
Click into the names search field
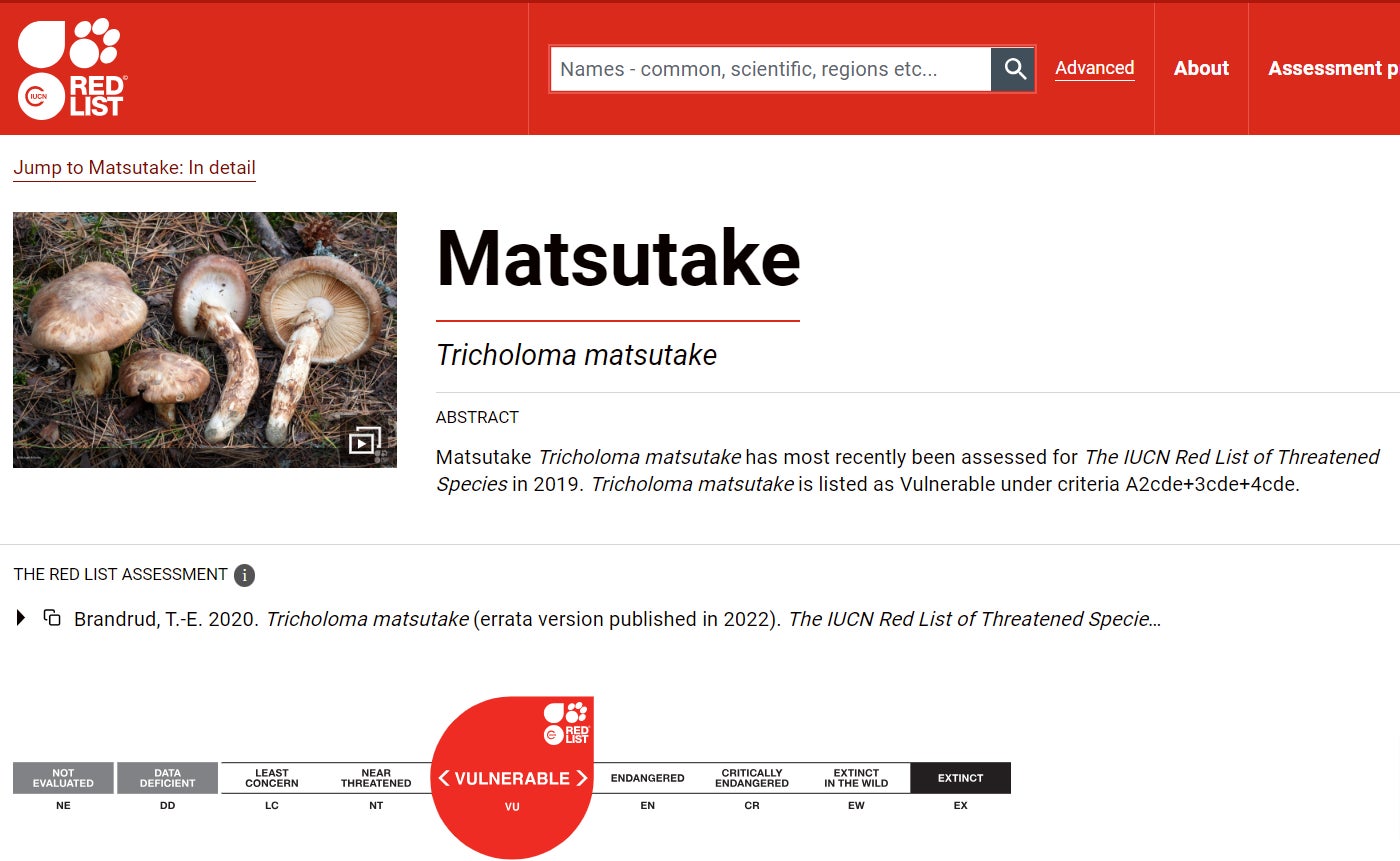pos(770,69)
